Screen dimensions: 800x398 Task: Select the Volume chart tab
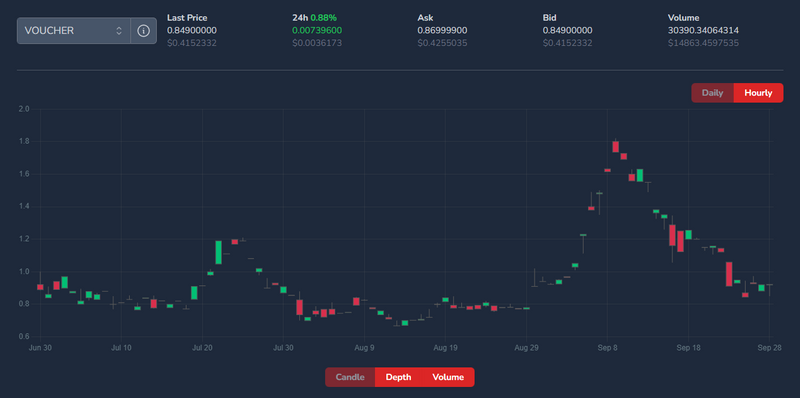click(x=448, y=377)
